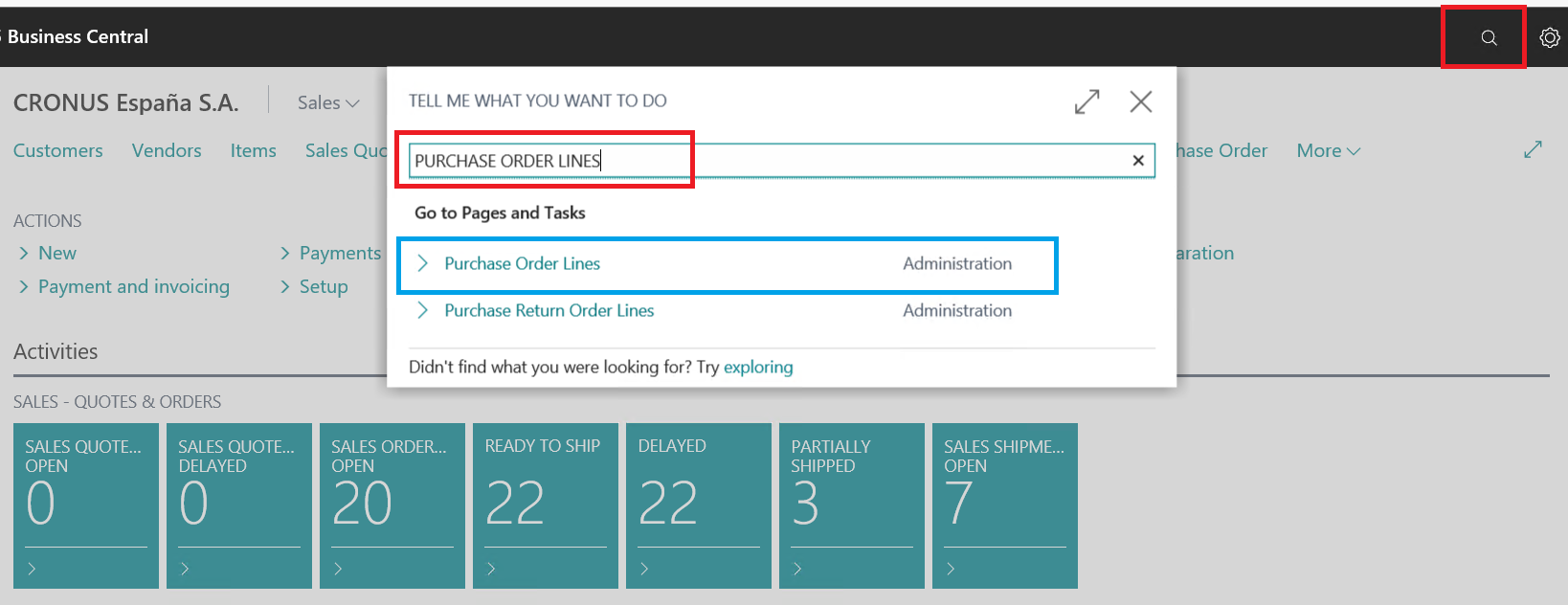Open the arrow on Delayed tile
This screenshot has width=1568, height=605.
(644, 569)
